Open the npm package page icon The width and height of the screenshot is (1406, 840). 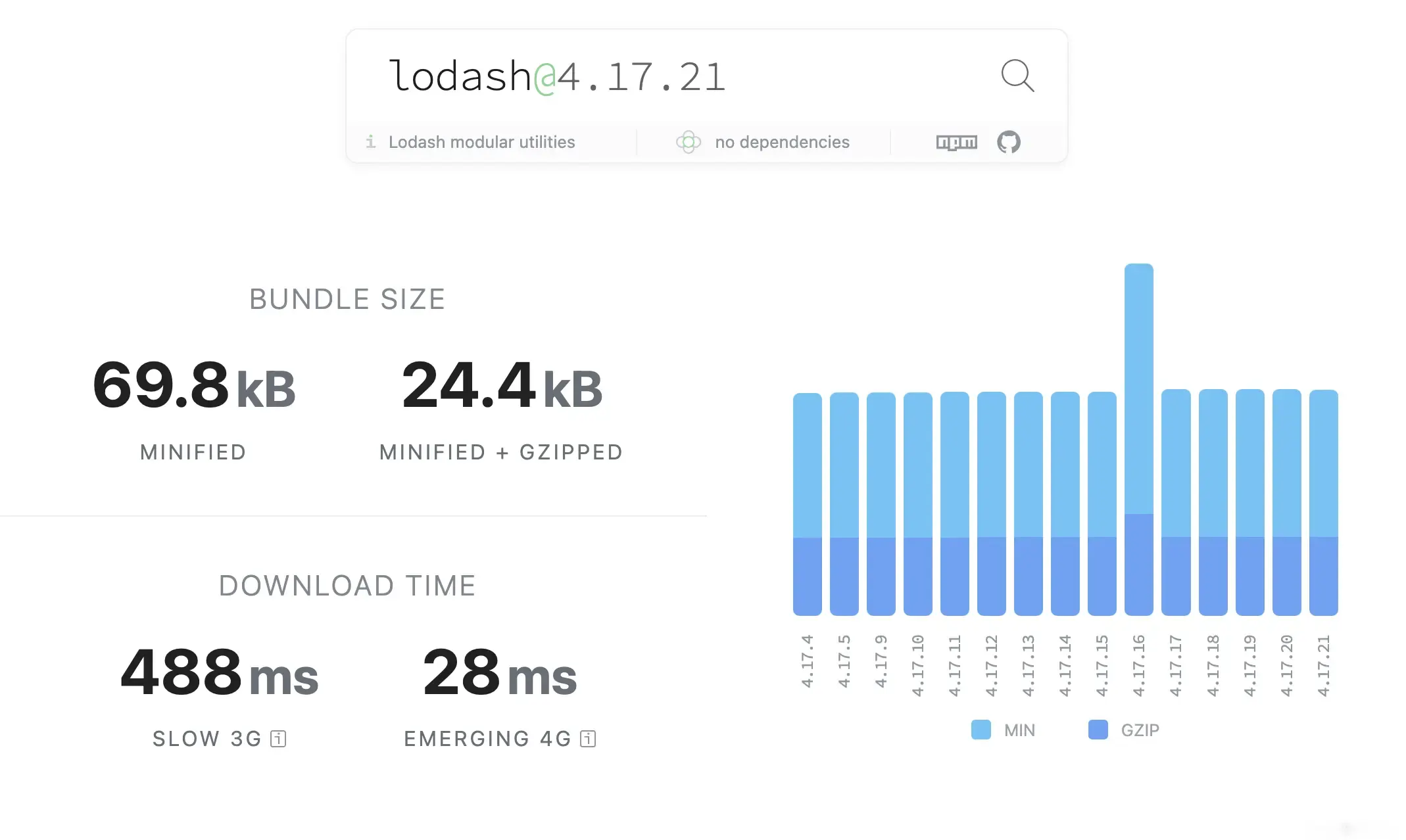[956, 142]
